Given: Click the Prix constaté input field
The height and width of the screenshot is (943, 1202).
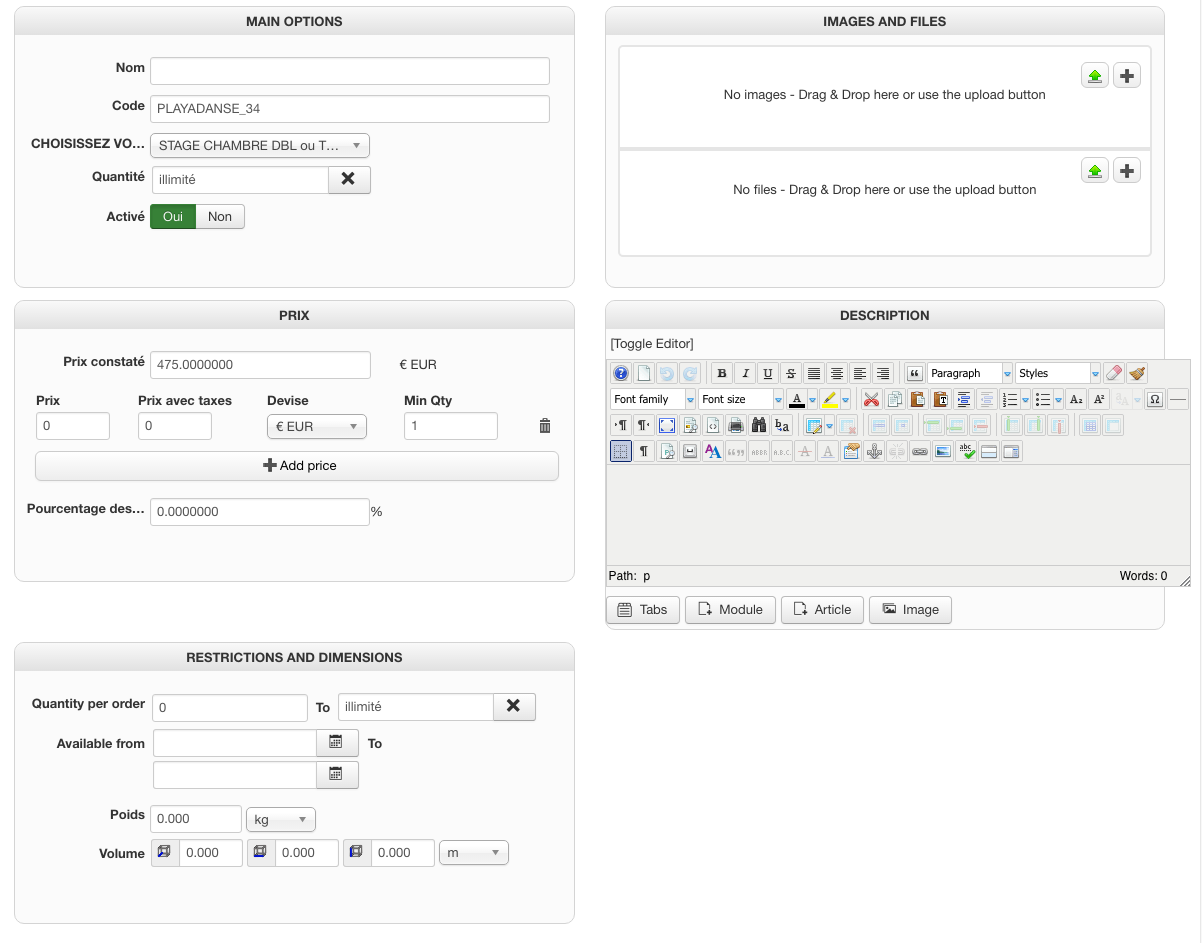Looking at the screenshot, I should point(260,364).
